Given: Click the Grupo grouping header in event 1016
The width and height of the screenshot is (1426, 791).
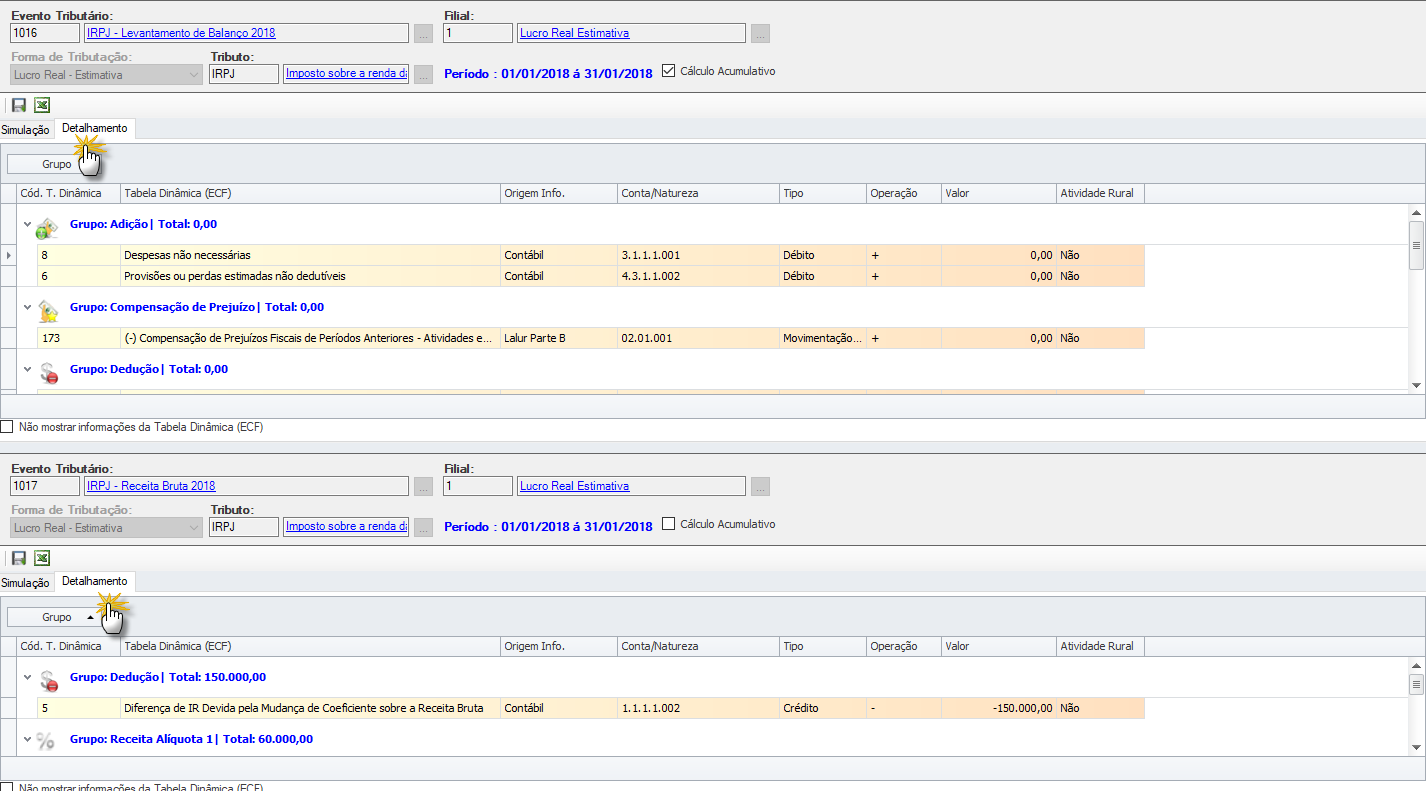Looking at the screenshot, I should [x=57, y=164].
